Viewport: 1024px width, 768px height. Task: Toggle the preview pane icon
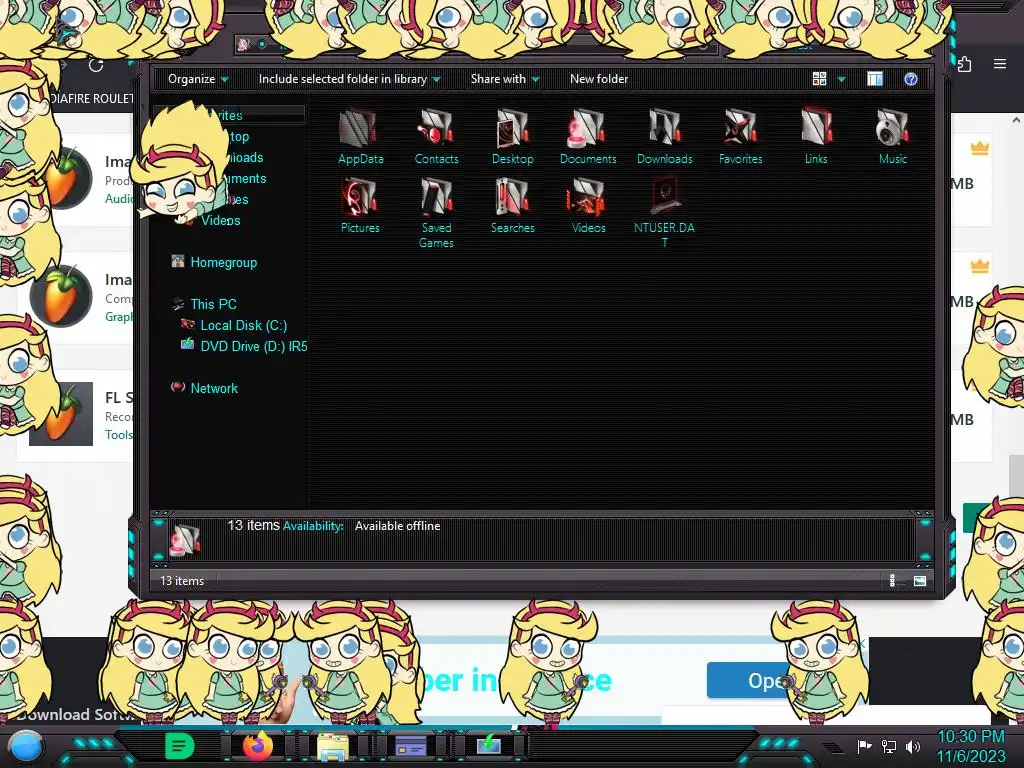pos(875,79)
